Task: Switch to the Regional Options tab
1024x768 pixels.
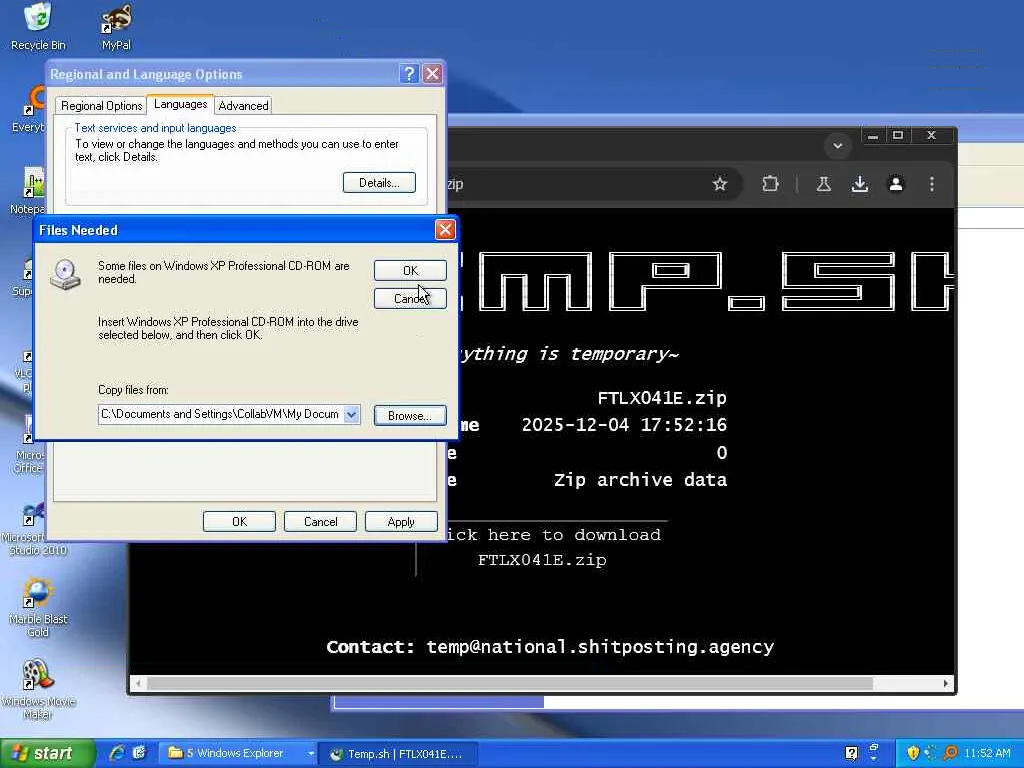Action: coord(101,106)
